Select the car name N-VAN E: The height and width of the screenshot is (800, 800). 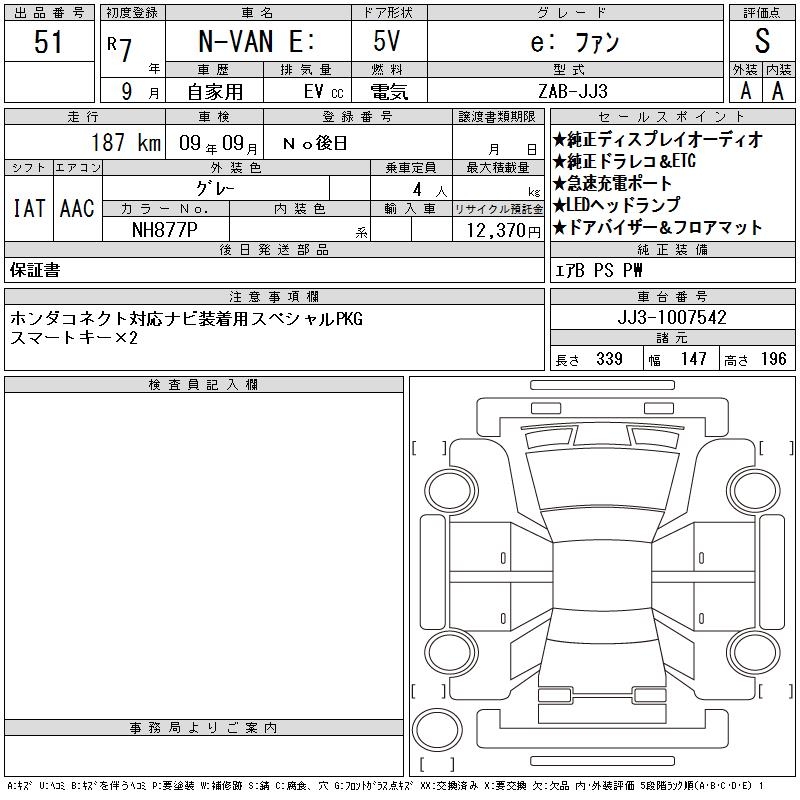[x=257, y=41]
